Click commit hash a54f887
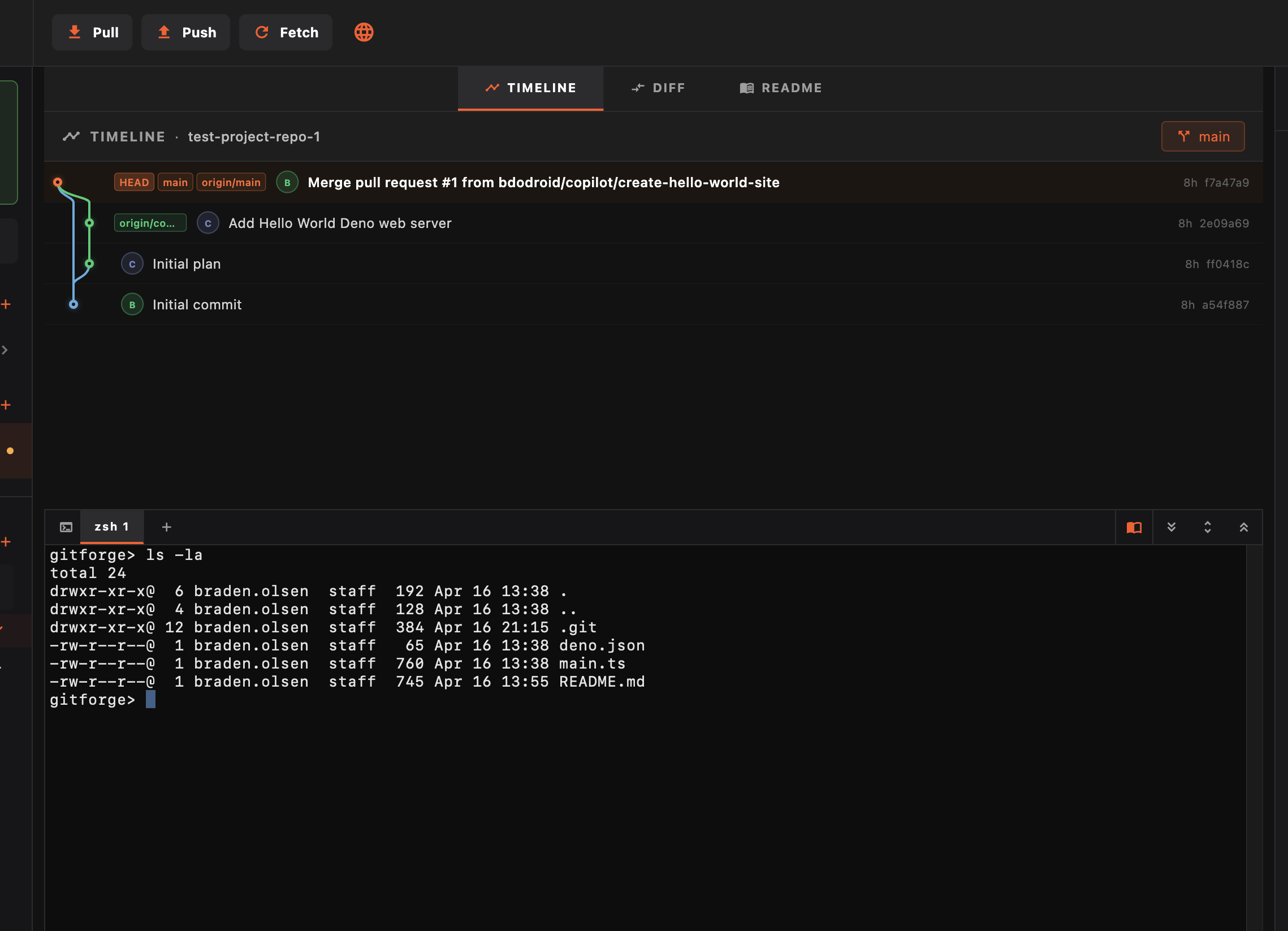Viewport: 1288px width, 931px height. pos(1226,305)
